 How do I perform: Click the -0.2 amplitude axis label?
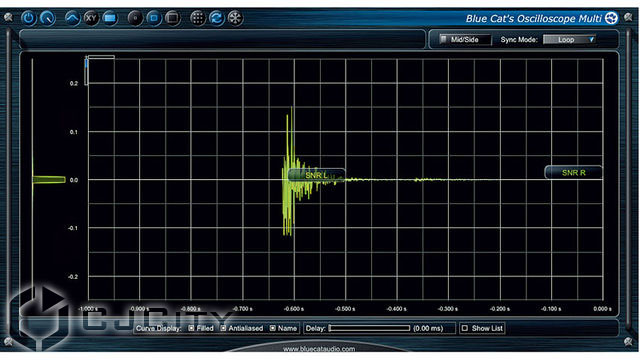tap(73, 277)
